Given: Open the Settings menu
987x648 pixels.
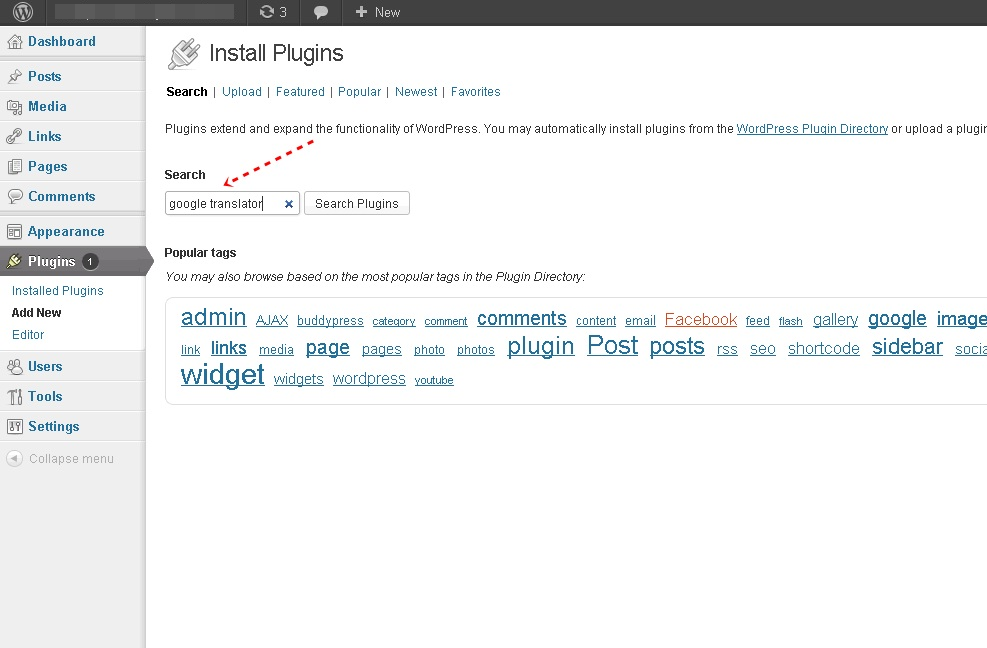Looking at the screenshot, I should coord(54,426).
